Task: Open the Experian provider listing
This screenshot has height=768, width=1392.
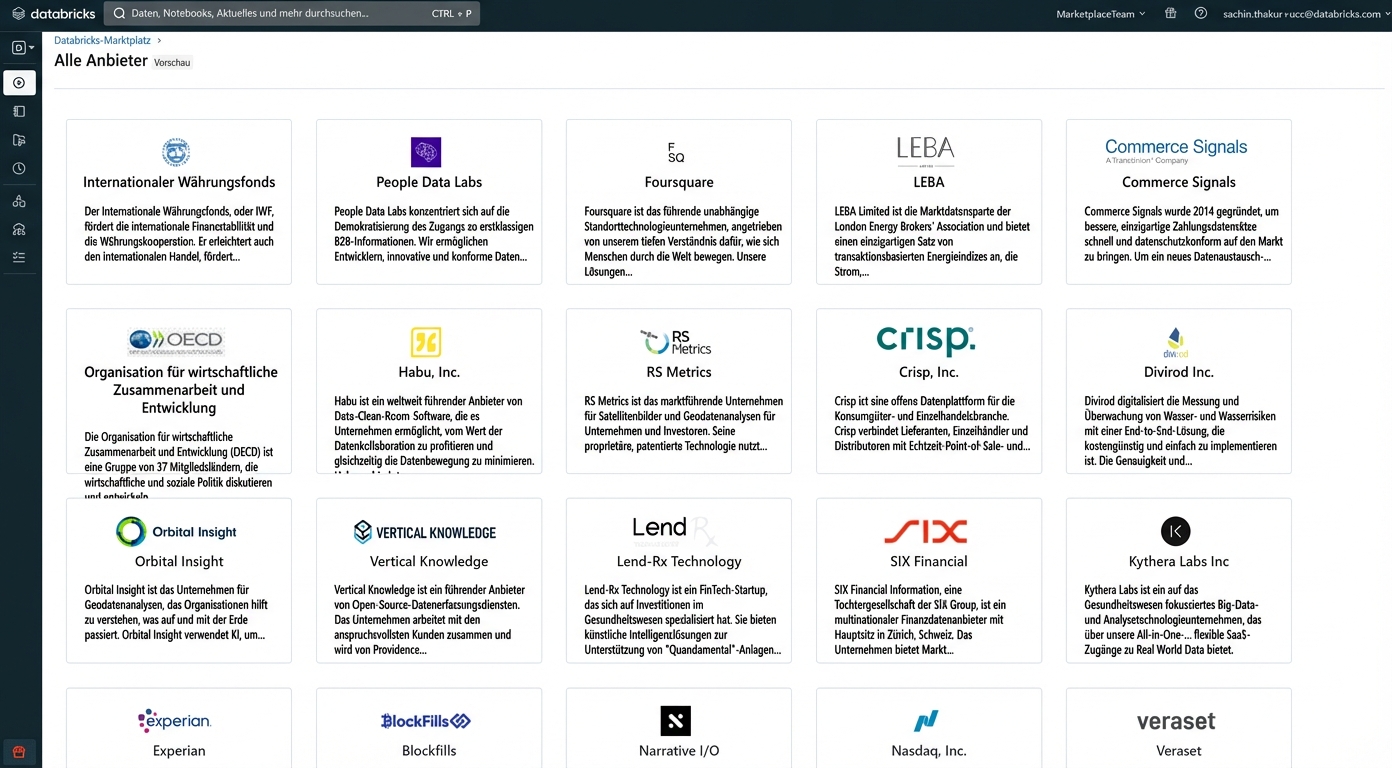Action: [178, 730]
